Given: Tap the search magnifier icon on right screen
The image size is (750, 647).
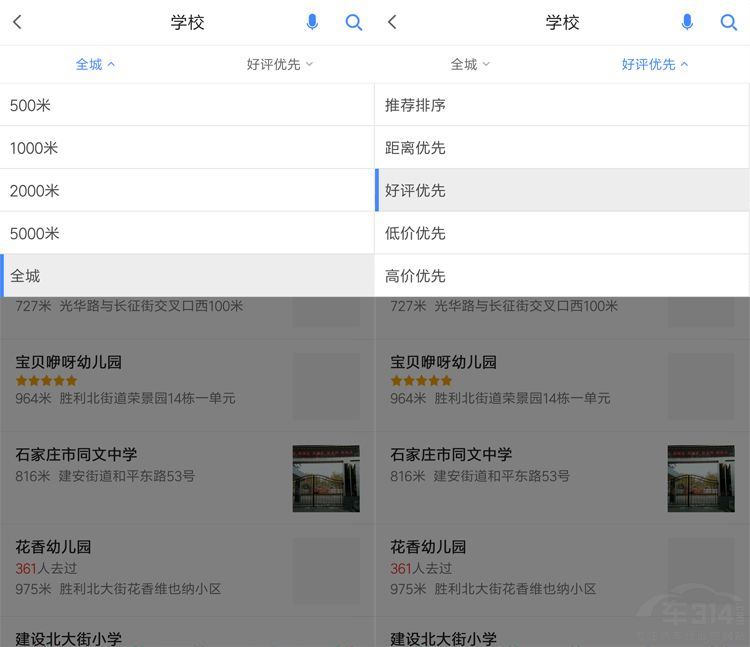Looking at the screenshot, I should 729,22.
